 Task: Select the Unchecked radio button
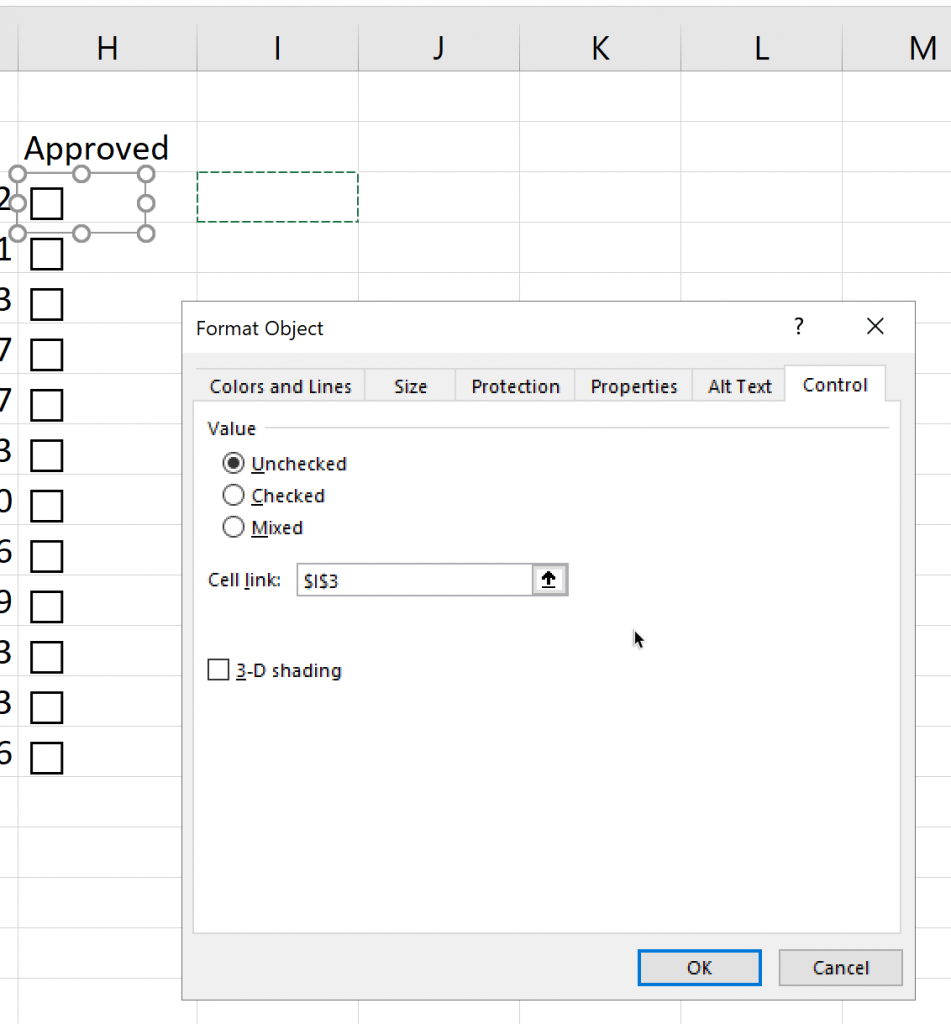click(x=234, y=464)
